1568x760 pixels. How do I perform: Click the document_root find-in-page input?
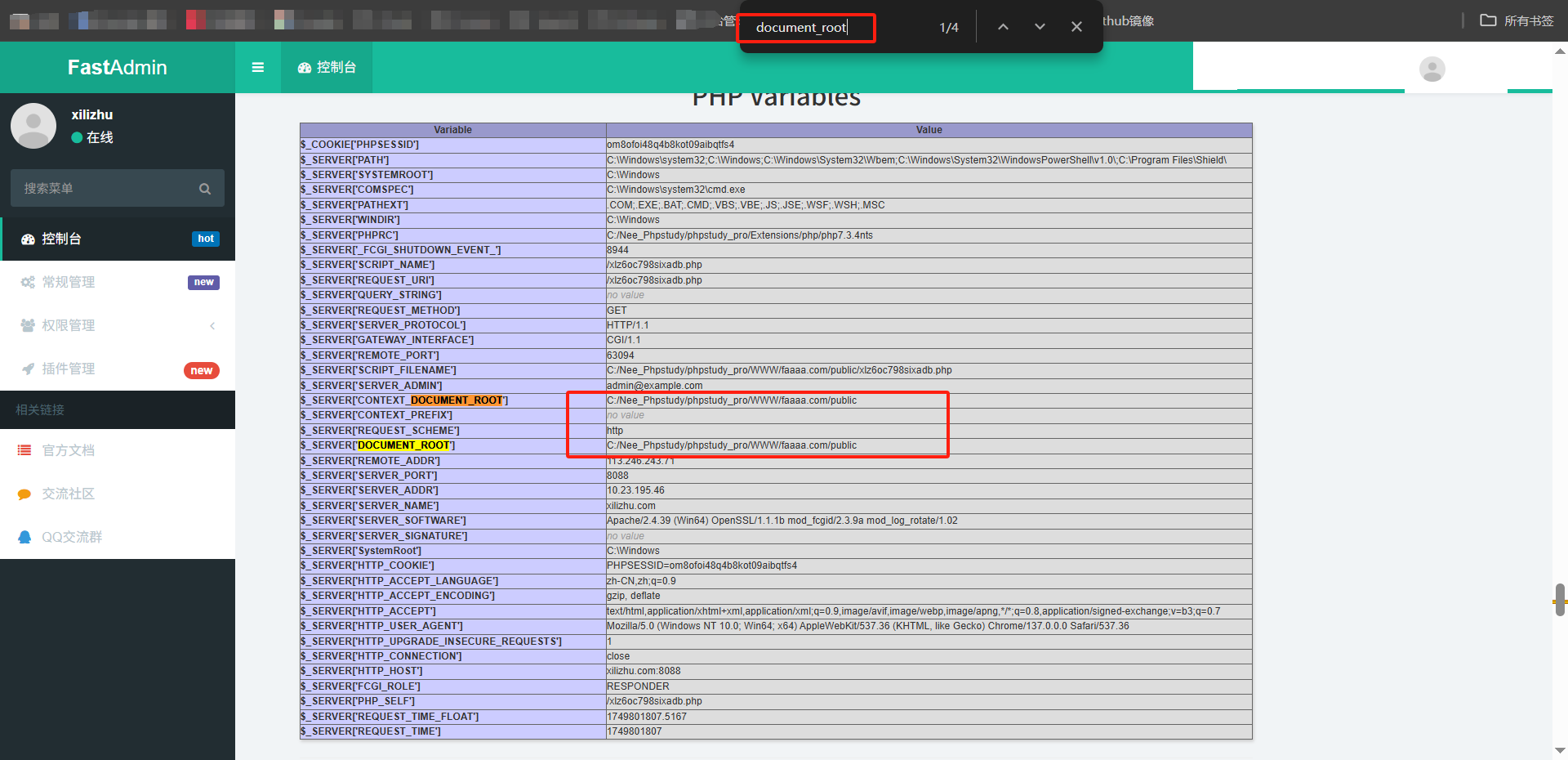pos(806,28)
